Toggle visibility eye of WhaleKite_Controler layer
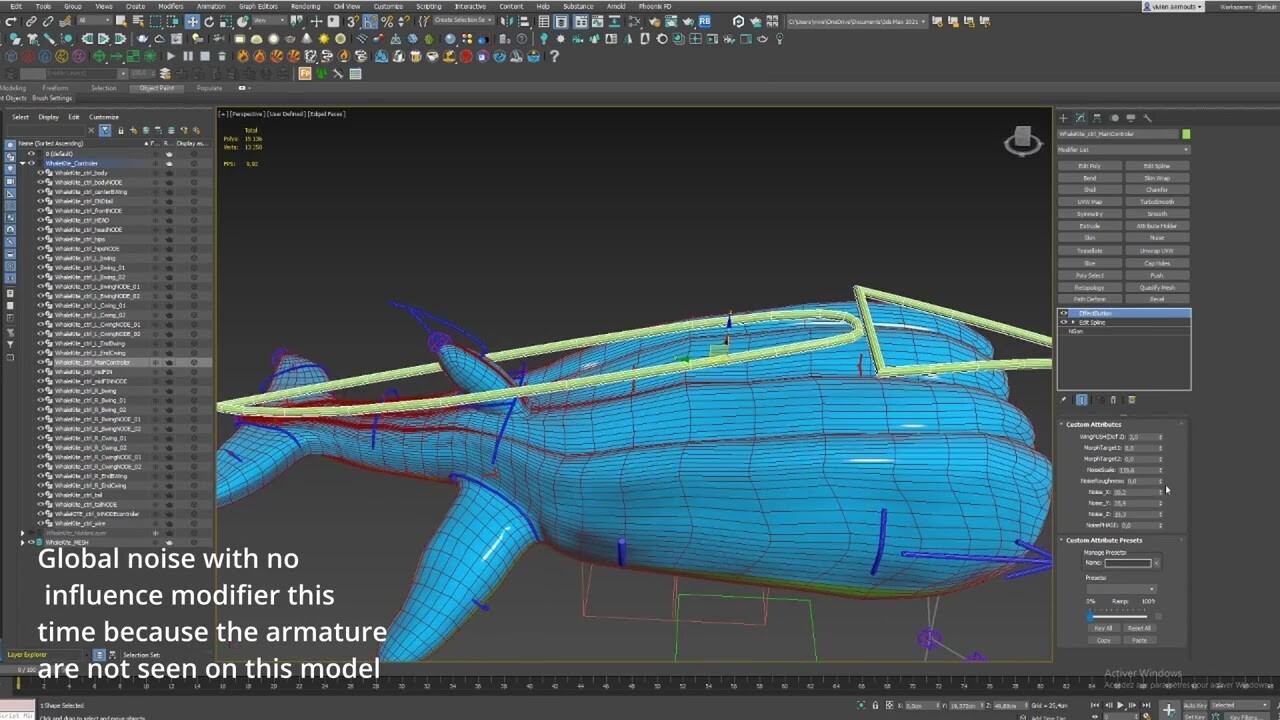Viewport: 1280px width, 720px height. pos(31,164)
